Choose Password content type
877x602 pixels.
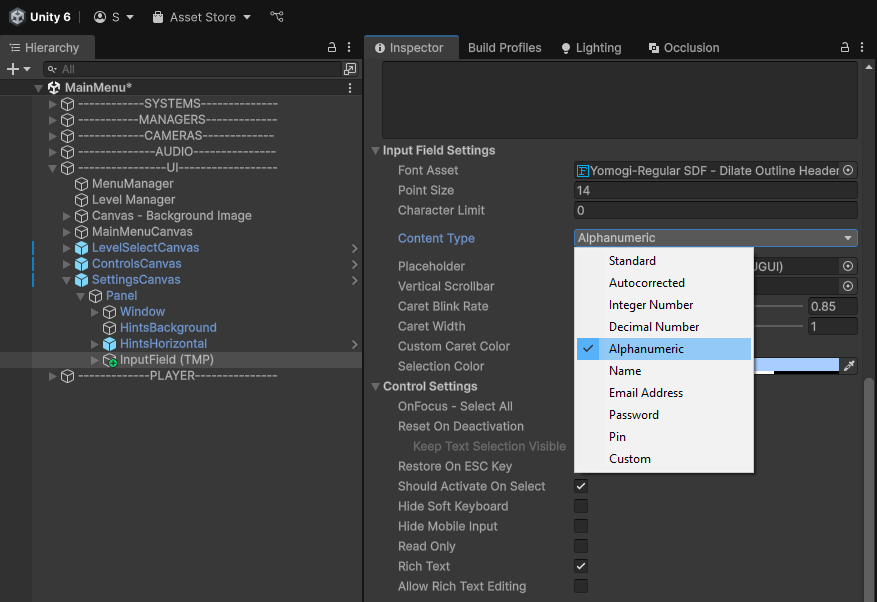tap(664, 415)
